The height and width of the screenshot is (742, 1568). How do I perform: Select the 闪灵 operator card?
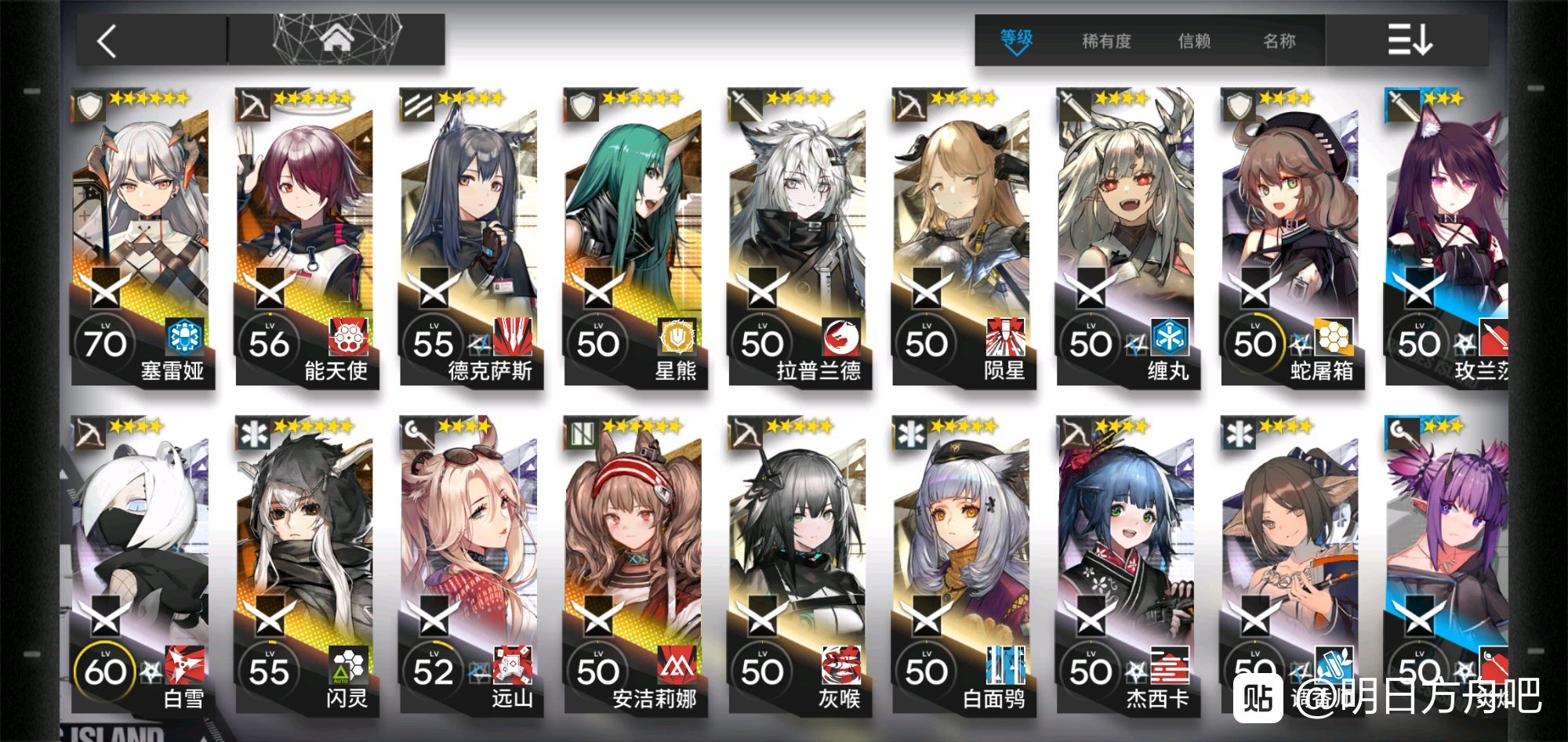tap(307, 566)
